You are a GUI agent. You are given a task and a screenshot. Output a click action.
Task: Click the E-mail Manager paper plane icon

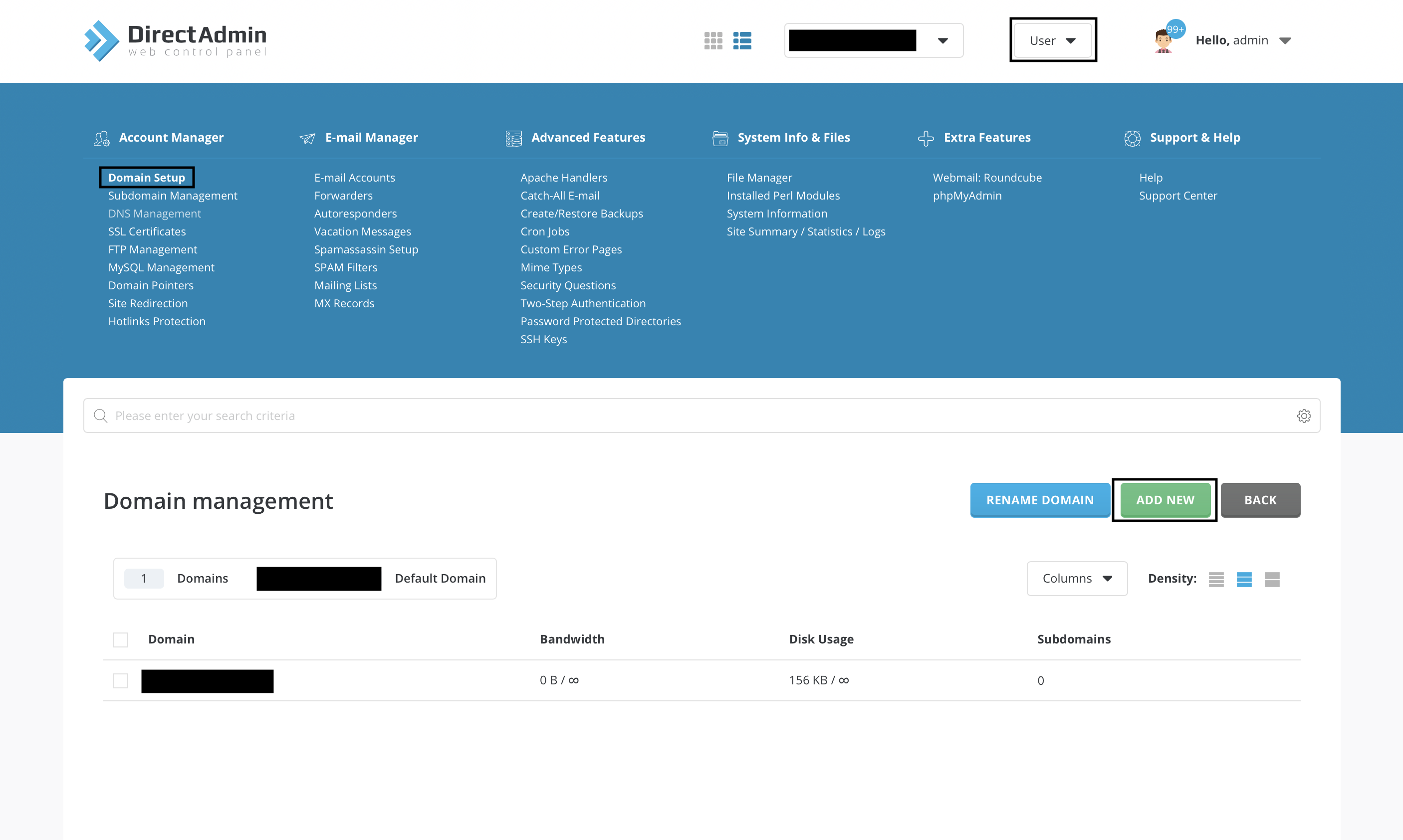click(307, 138)
